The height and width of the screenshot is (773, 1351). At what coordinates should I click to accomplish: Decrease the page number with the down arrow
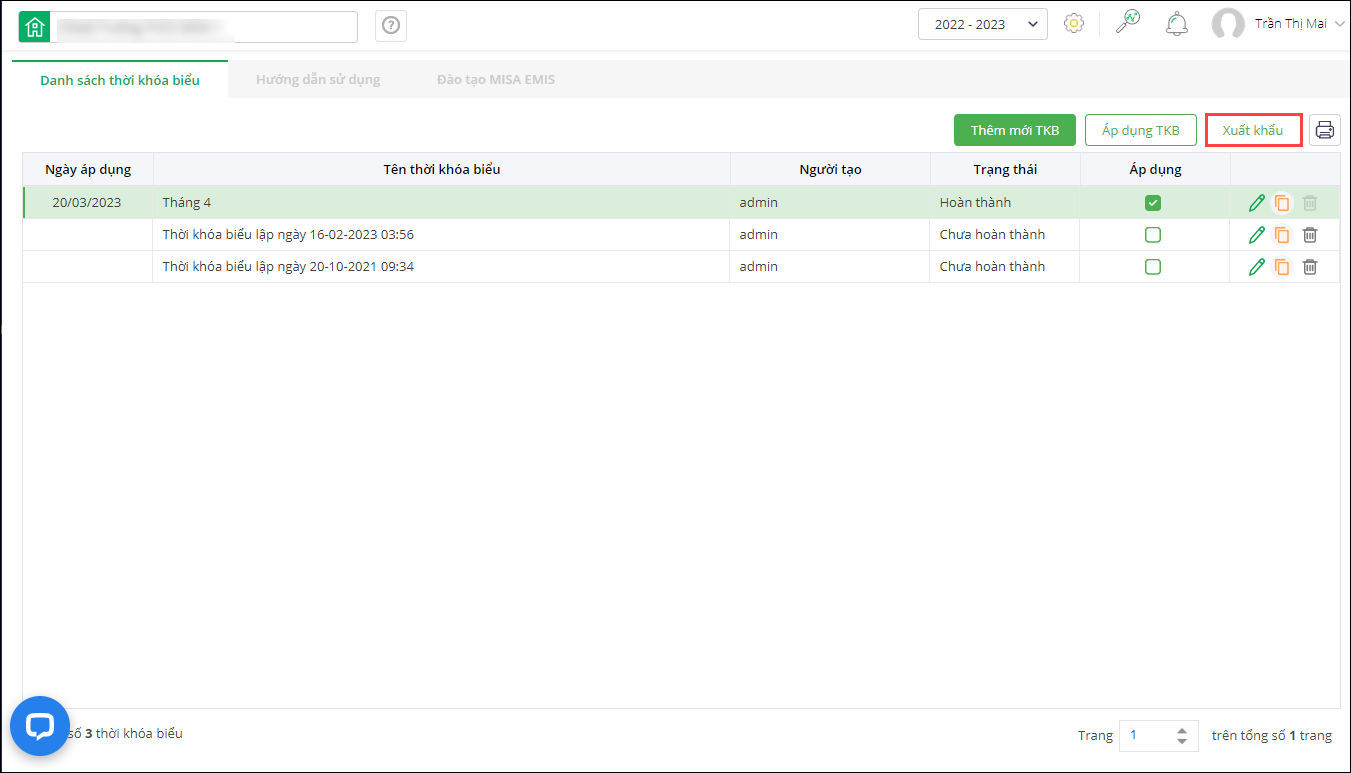coord(1182,741)
